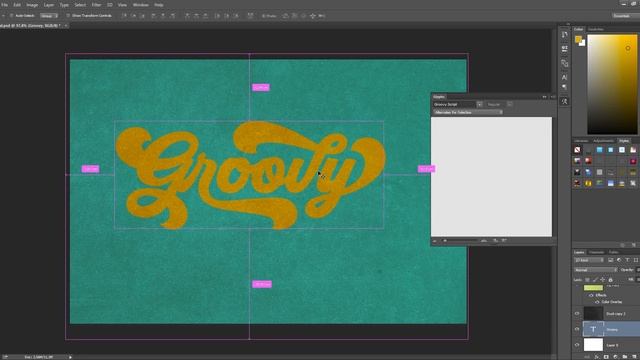Screen dimensions: 640x360
Task: Open the Auto-Select Group dropdown
Action: [x=49, y=16]
